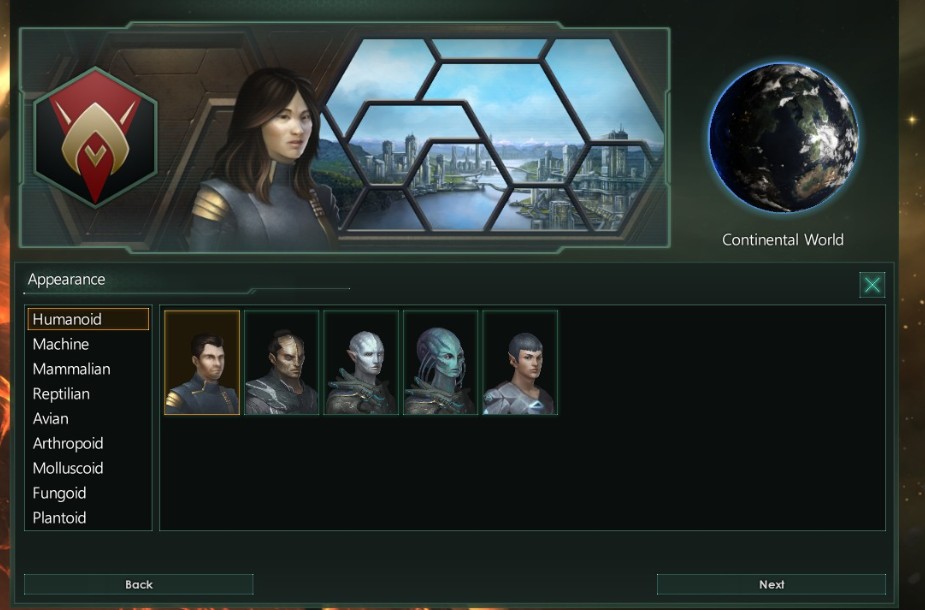The width and height of the screenshot is (925, 610).
Task: Choose the pointed-ear bowl-cut humanoid portrait
Action: [x=520, y=362]
